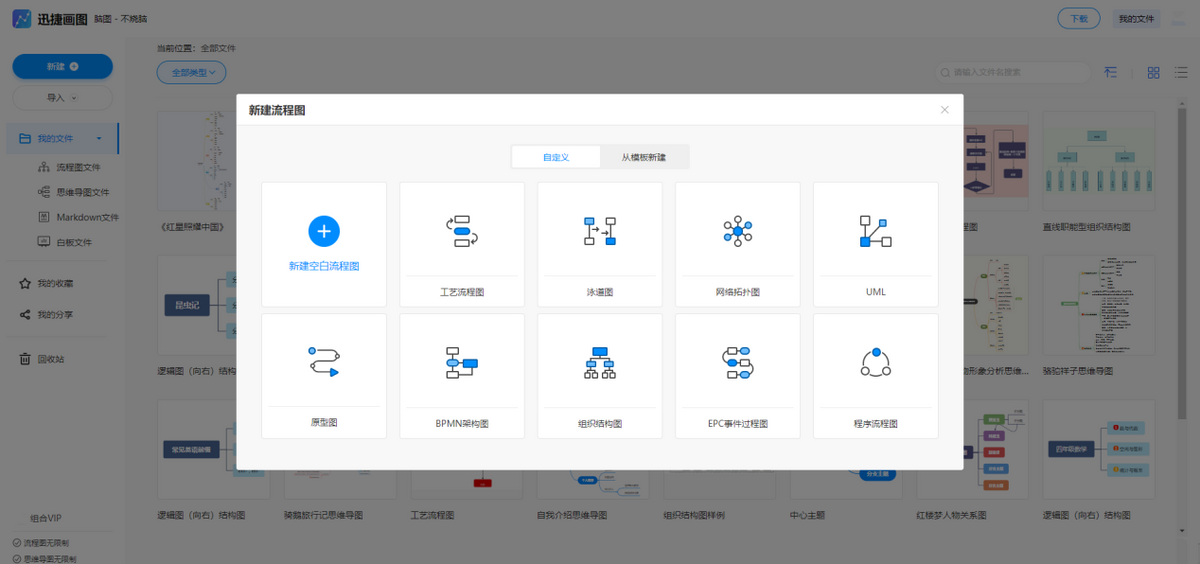Image resolution: width=1200 pixels, height=564 pixels.
Task: Select the UML diagram icon
Action: coord(875,231)
